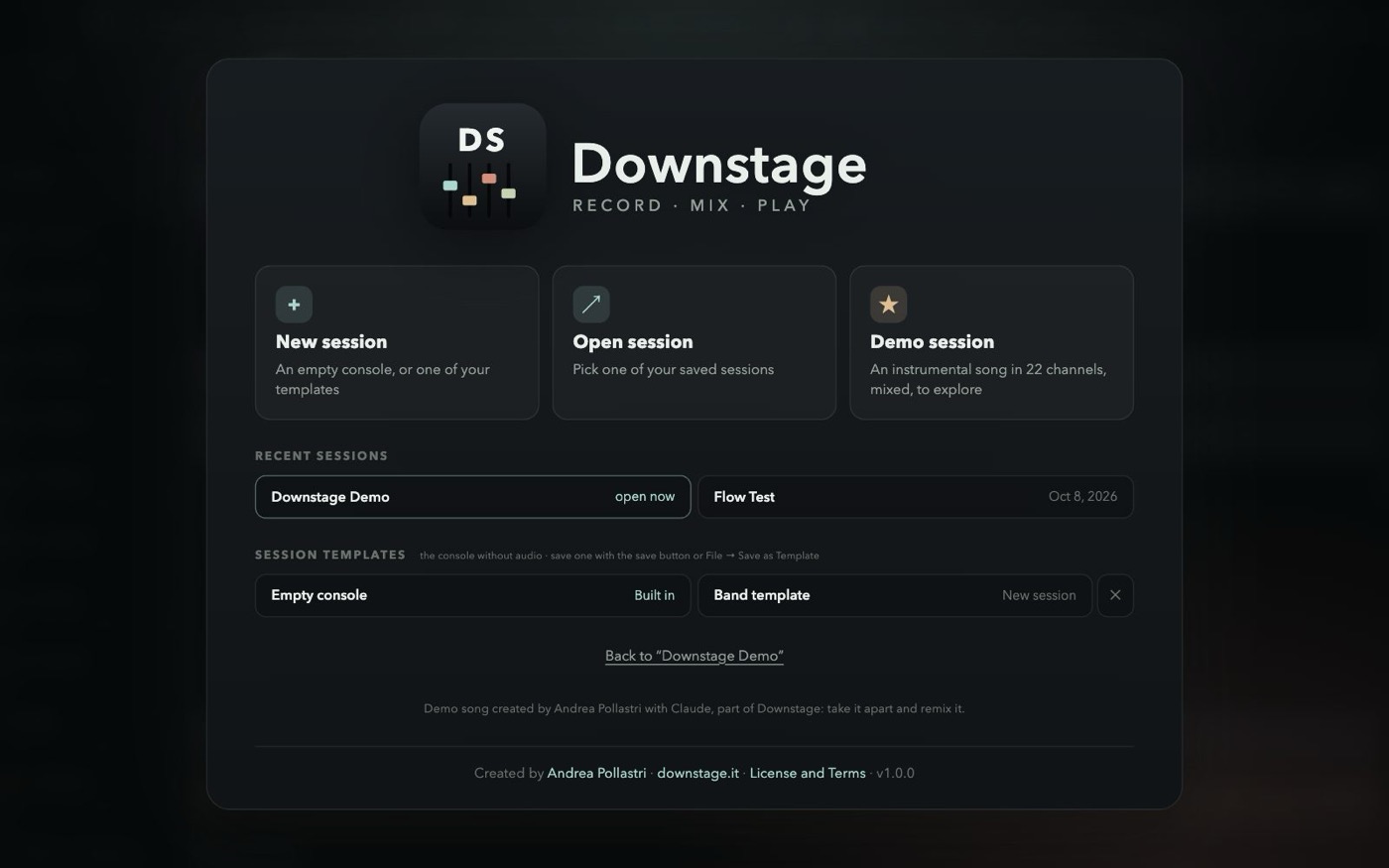Click "An instrumental song in 22 channels" description

(988, 379)
